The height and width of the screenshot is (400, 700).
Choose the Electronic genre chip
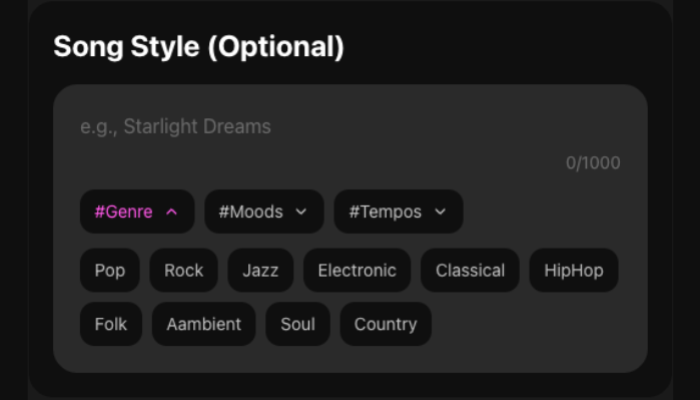pyautogui.click(x=357, y=270)
